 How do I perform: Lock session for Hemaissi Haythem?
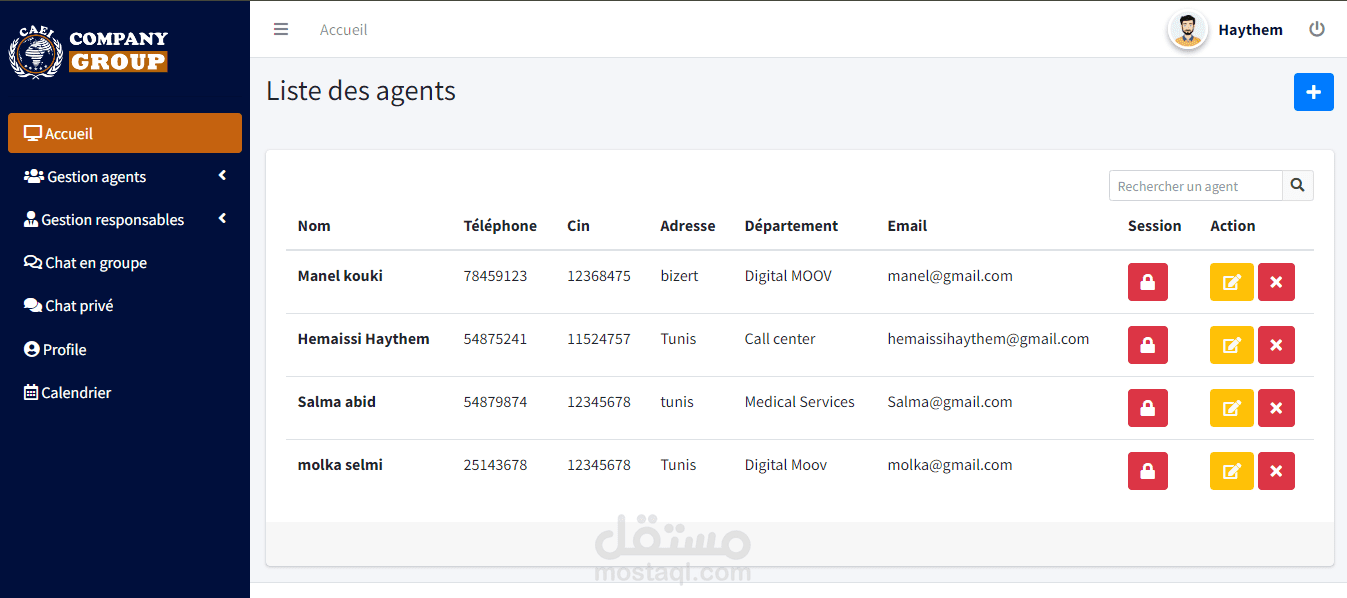(x=1148, y=345)
